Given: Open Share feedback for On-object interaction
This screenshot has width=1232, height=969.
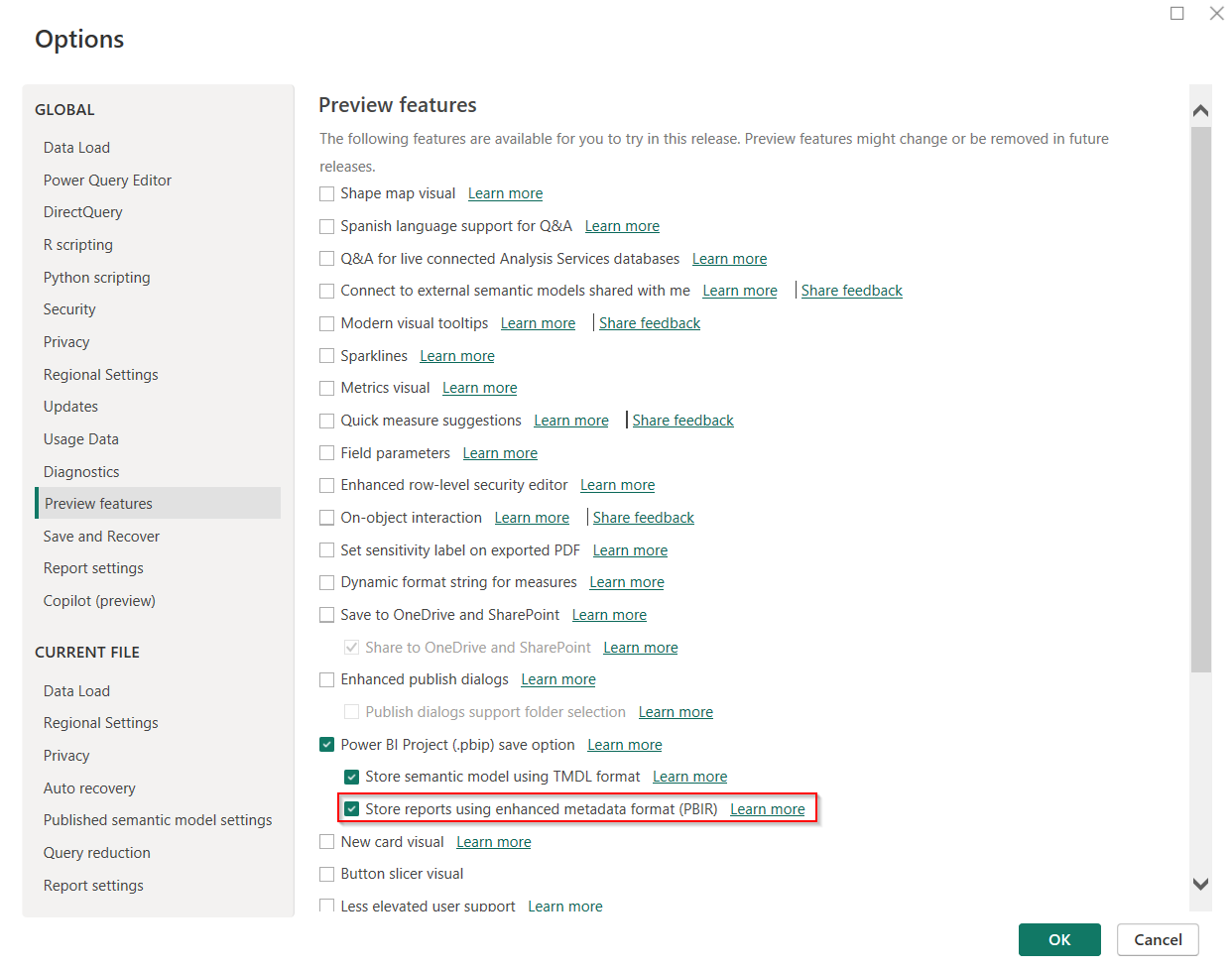Looking at the screenshot, I should [644, 518].
